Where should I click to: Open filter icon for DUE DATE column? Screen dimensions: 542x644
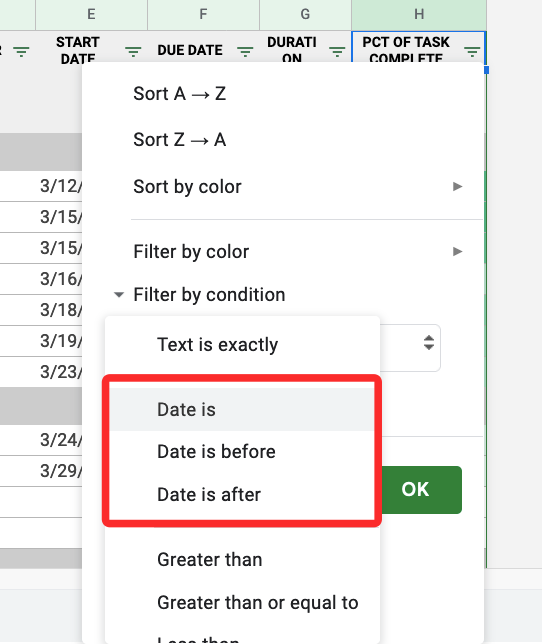[245, 52]
